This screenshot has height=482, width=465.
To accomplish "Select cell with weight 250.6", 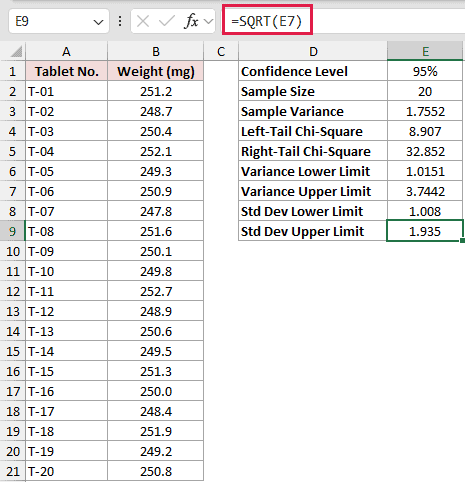I will (x=156, y=331).
